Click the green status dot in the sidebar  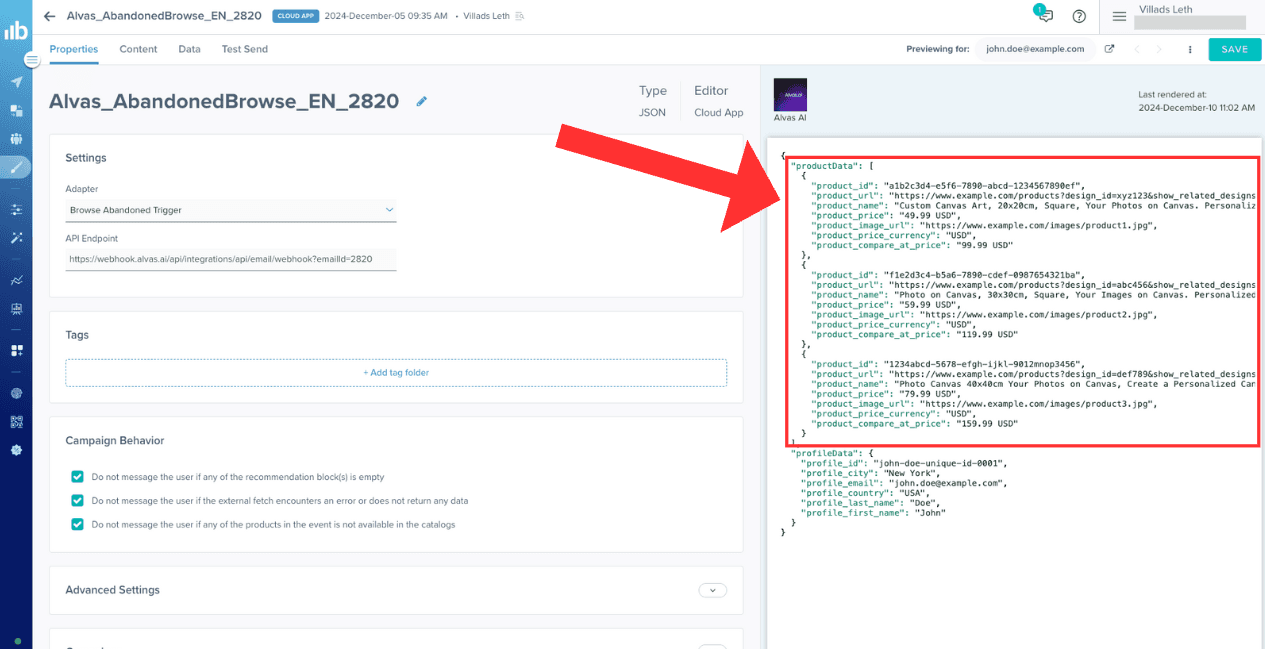(17, 639)
